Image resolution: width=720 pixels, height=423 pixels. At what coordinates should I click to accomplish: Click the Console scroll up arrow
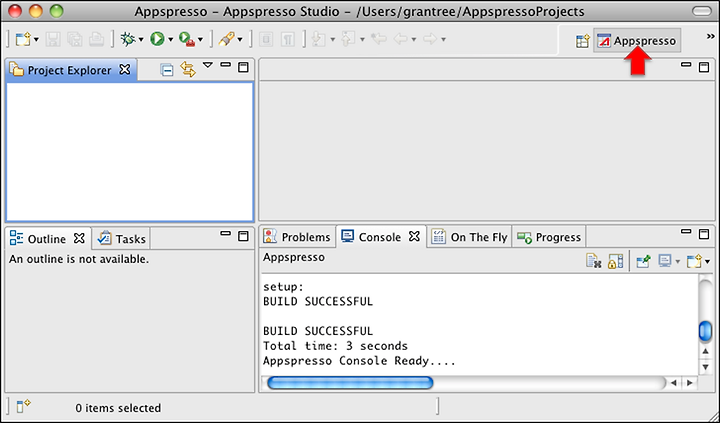(705, 352)
